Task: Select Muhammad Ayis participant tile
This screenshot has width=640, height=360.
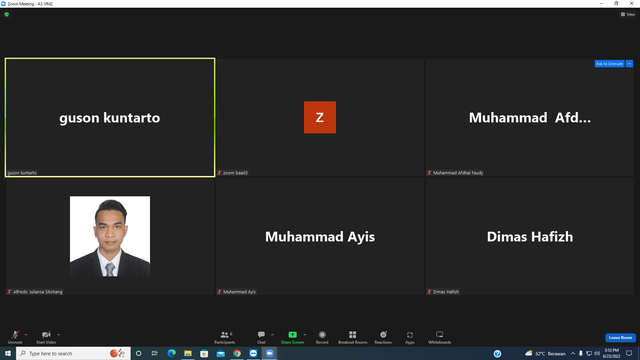Action: (320, 236)
